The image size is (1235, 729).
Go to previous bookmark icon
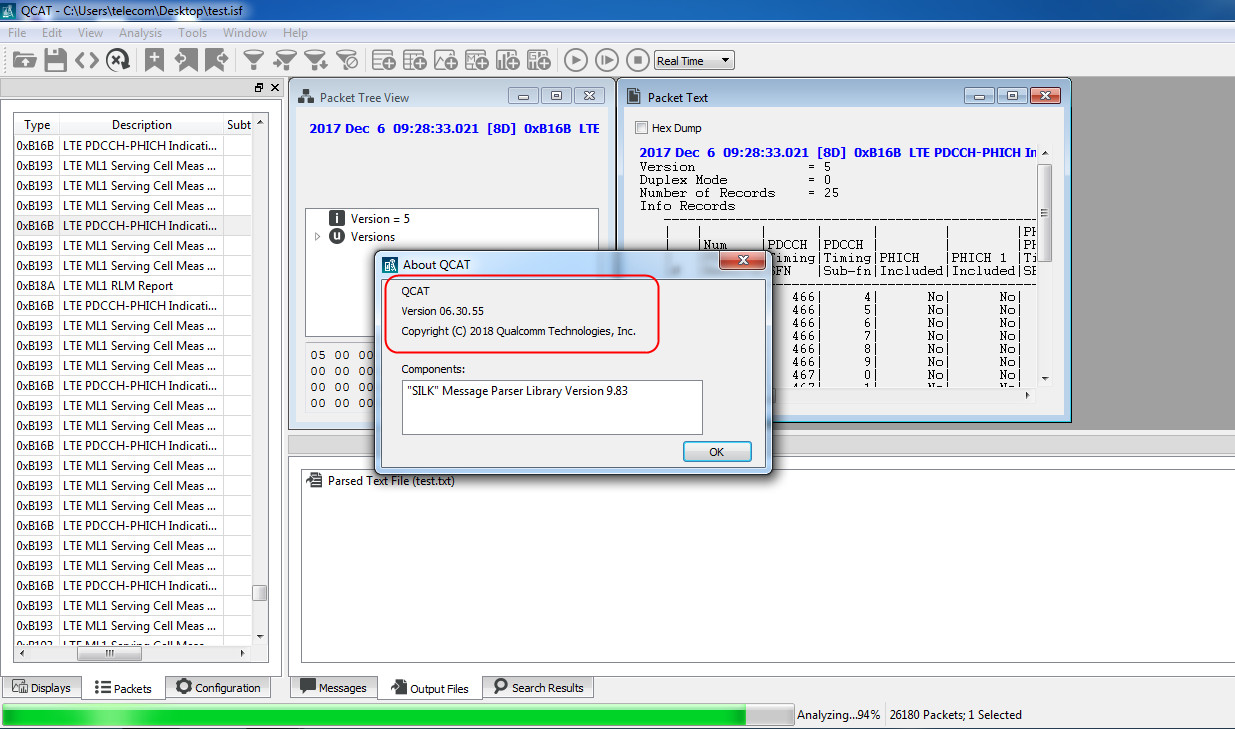(x=185, y=60)
